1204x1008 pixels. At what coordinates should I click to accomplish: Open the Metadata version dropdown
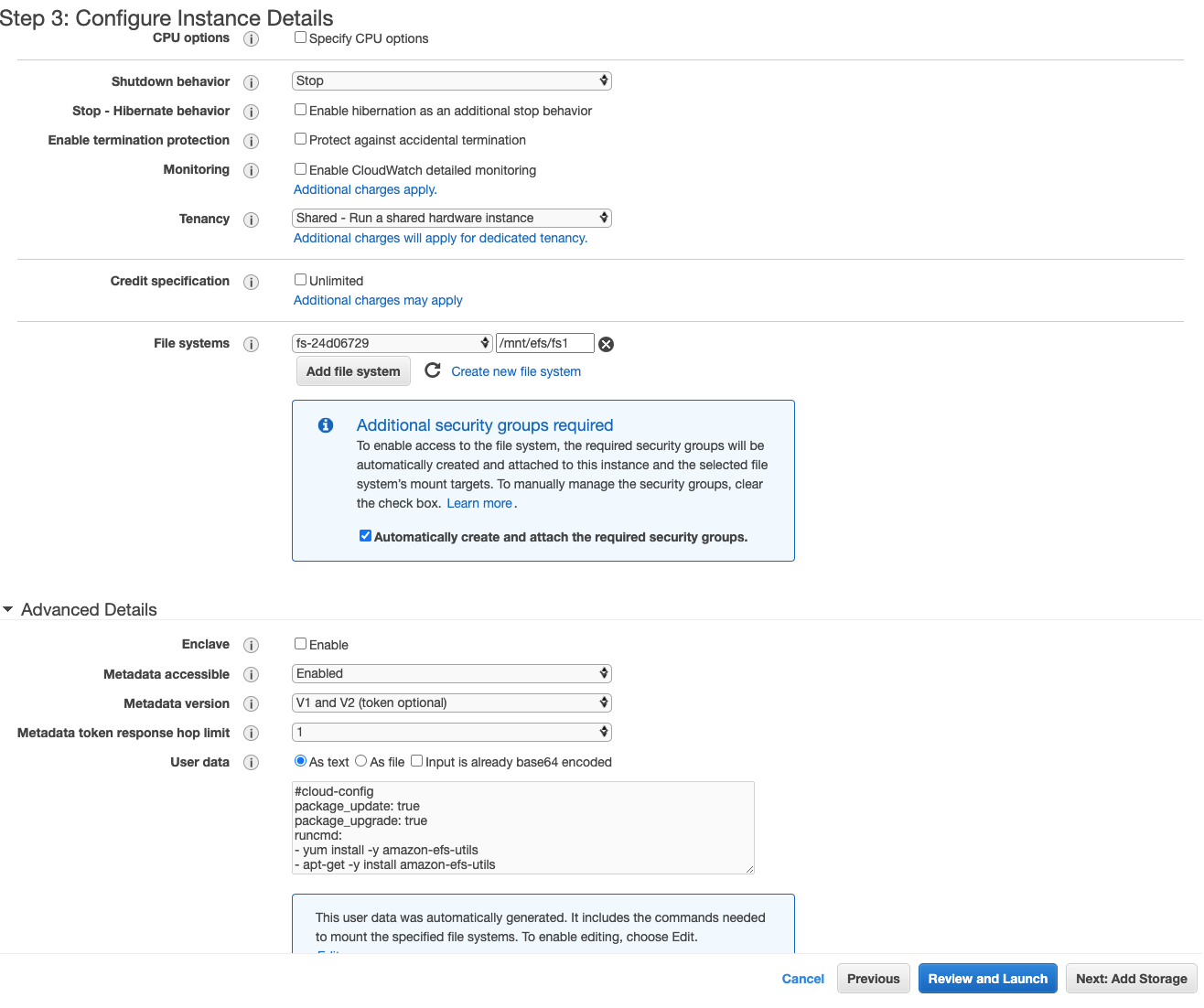click(x=451, y=702)
